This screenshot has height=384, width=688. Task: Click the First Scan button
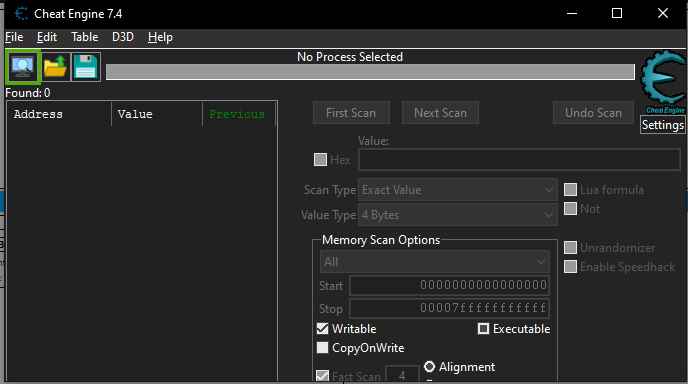351,113
